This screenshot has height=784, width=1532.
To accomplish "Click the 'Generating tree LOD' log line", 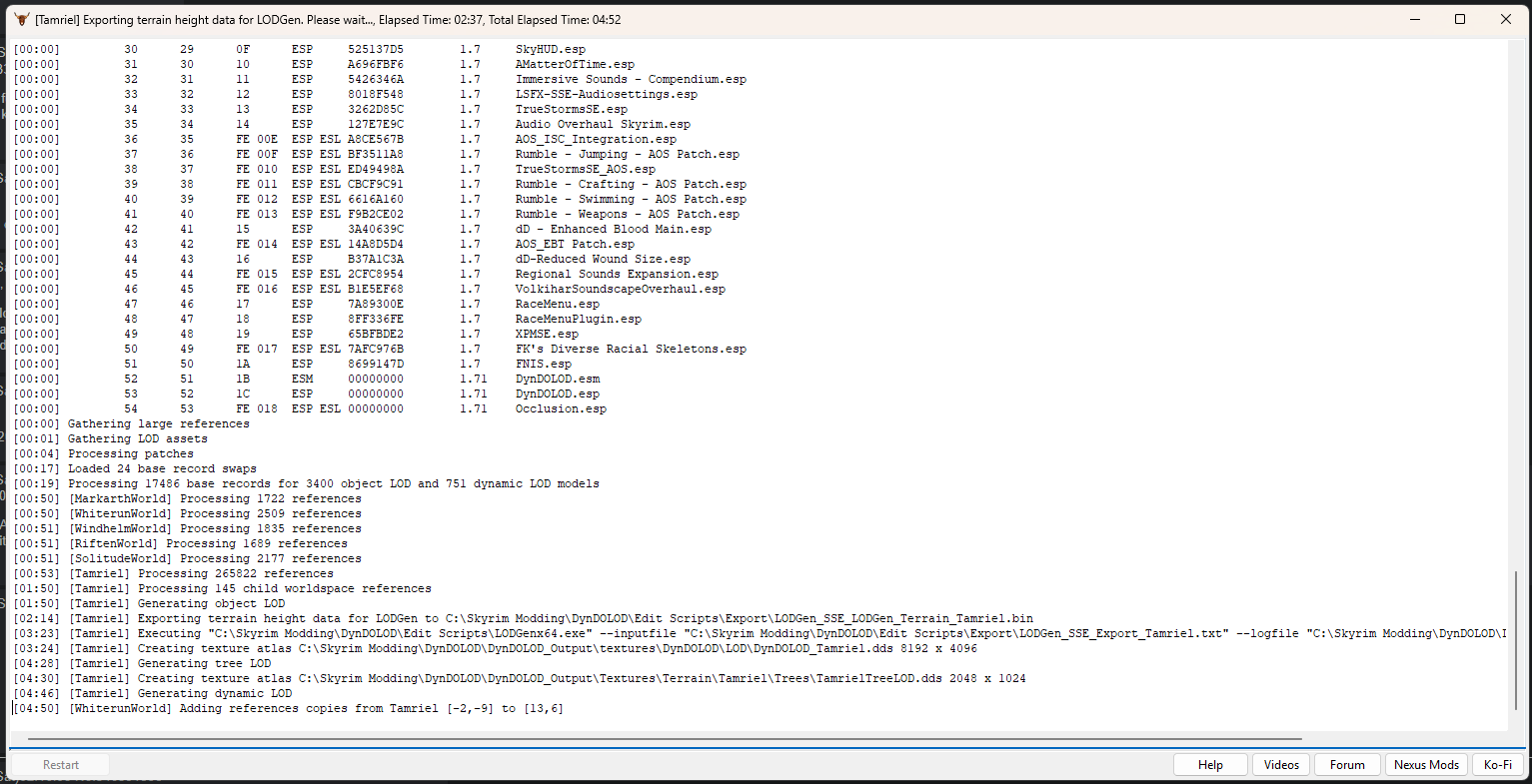I will tap(142, 663).
